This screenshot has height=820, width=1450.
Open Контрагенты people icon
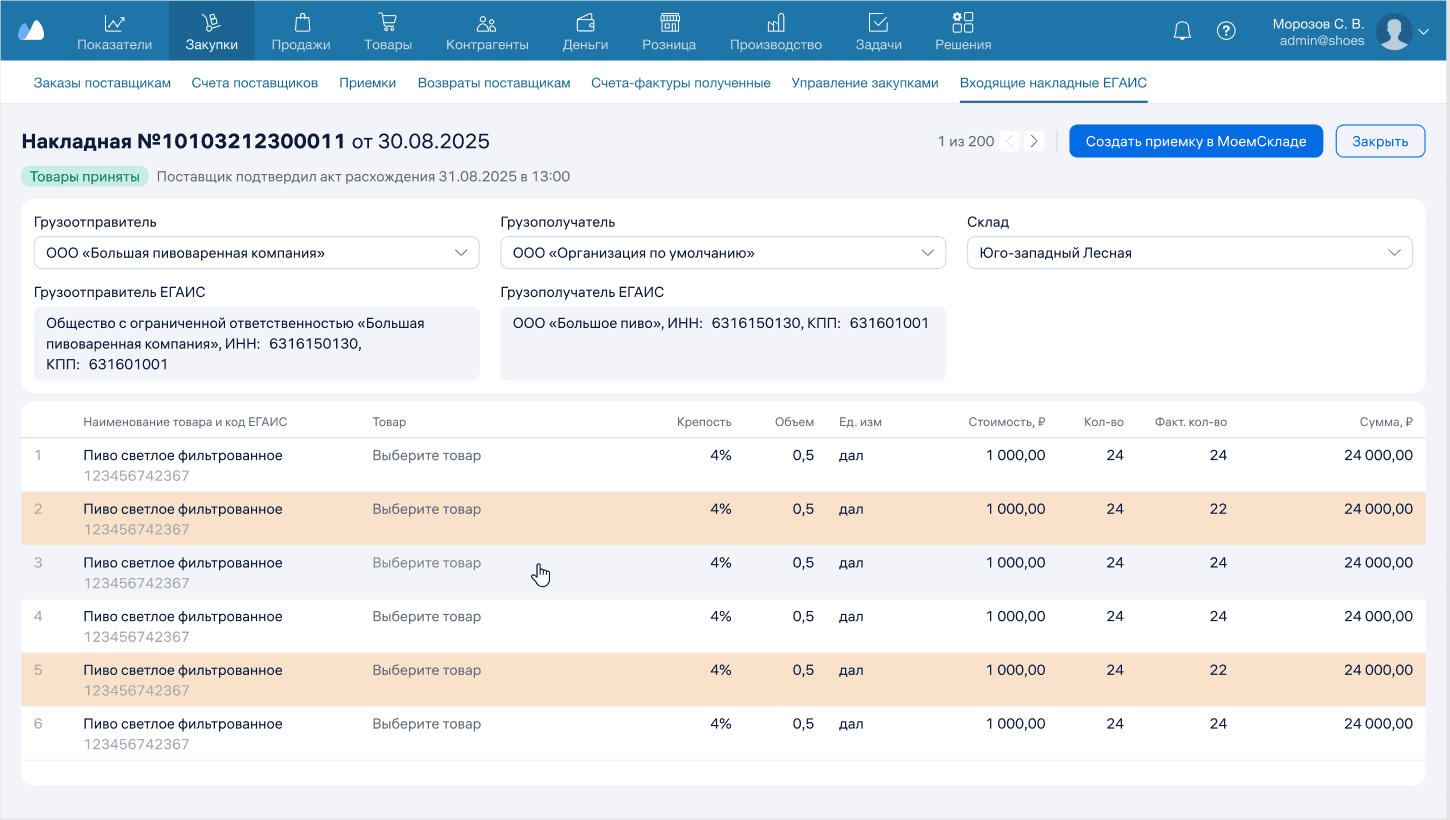tap(486, 23)
